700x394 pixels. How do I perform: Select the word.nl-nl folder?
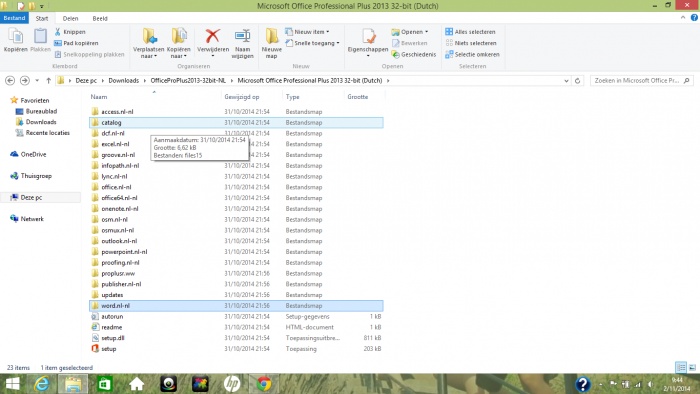(236, 306)
